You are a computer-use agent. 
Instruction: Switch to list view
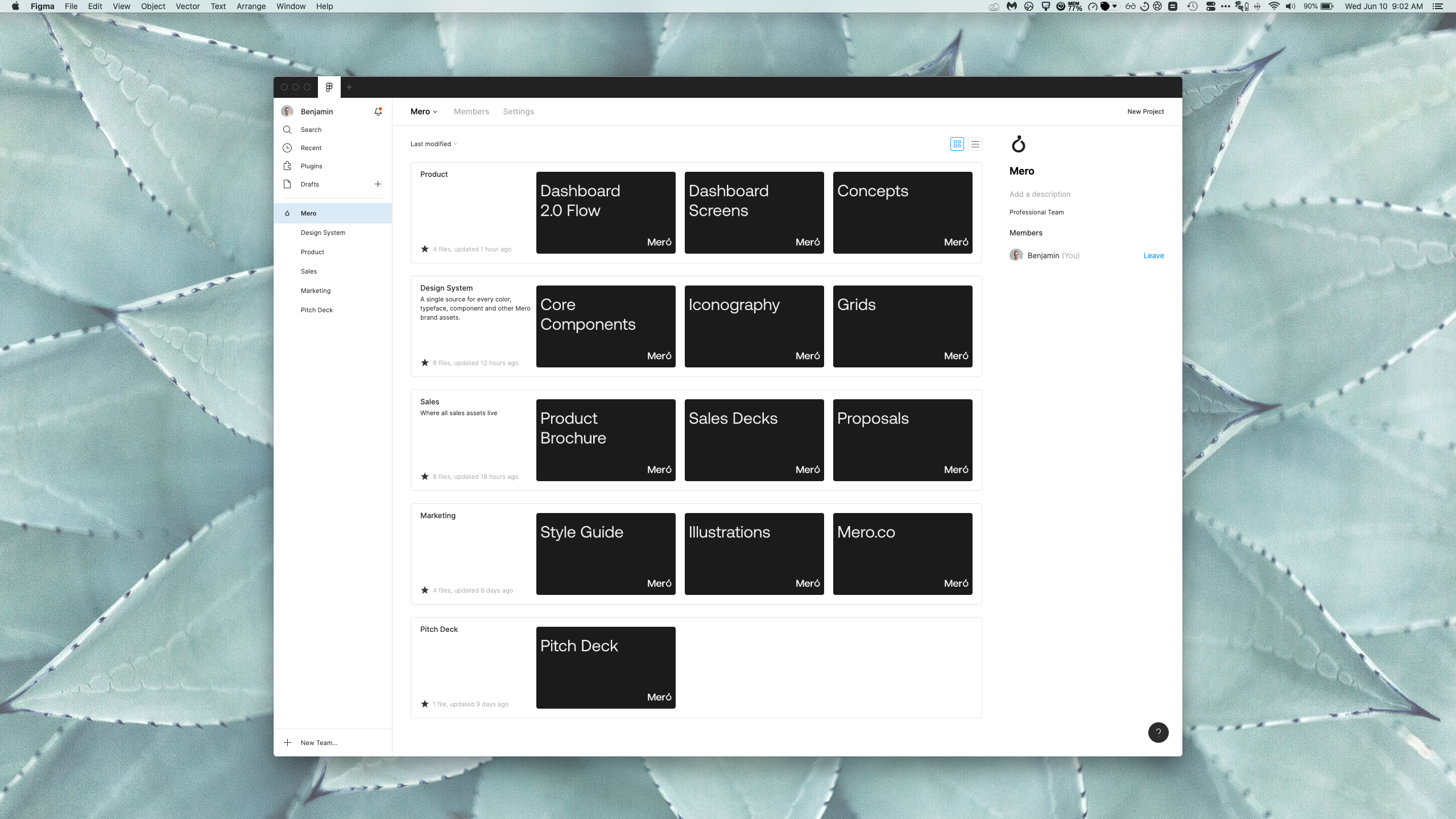(975, 144)
